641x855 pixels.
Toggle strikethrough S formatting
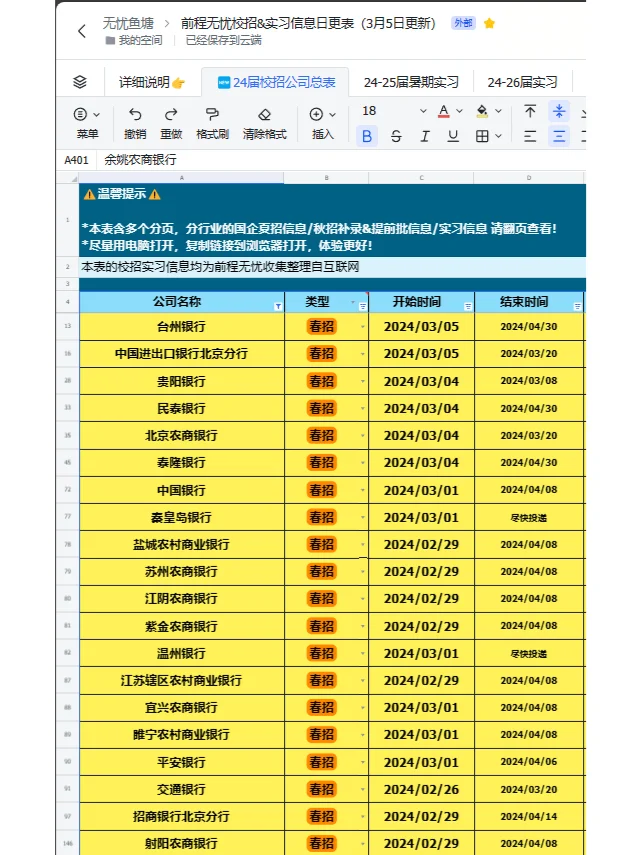click(x=396, y=136)
